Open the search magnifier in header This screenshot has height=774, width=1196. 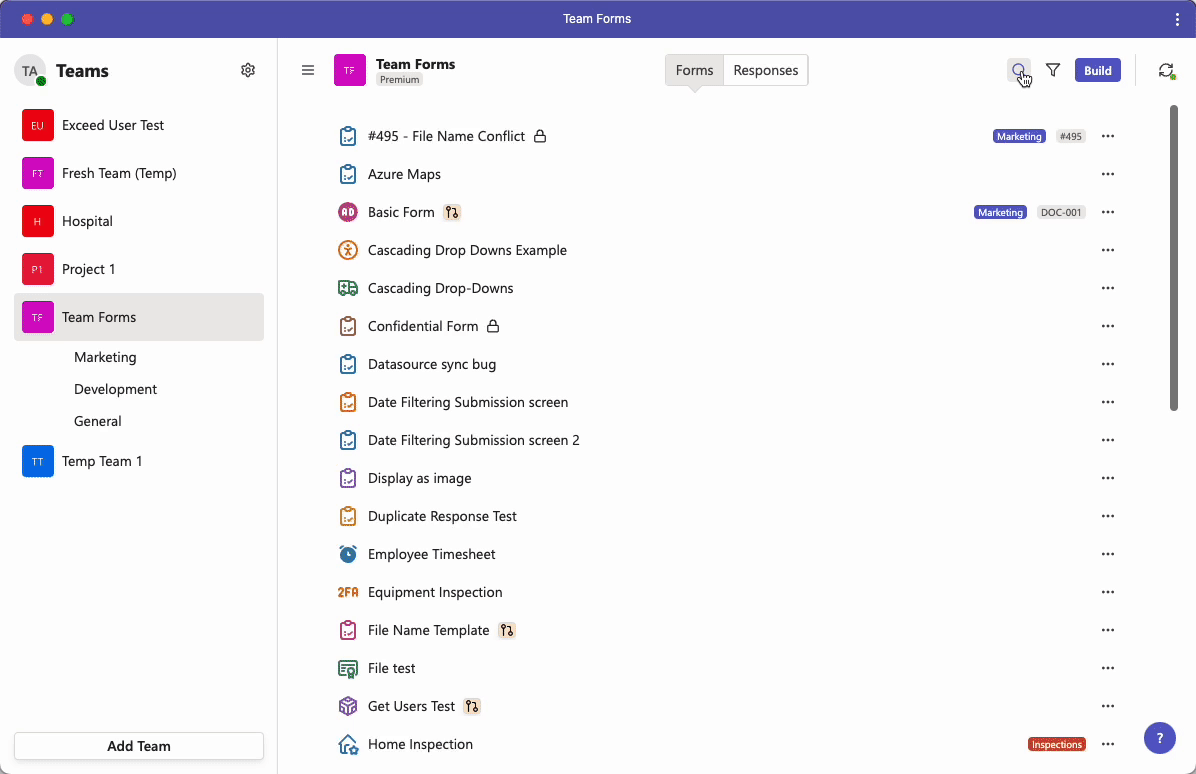point(1018,70)
